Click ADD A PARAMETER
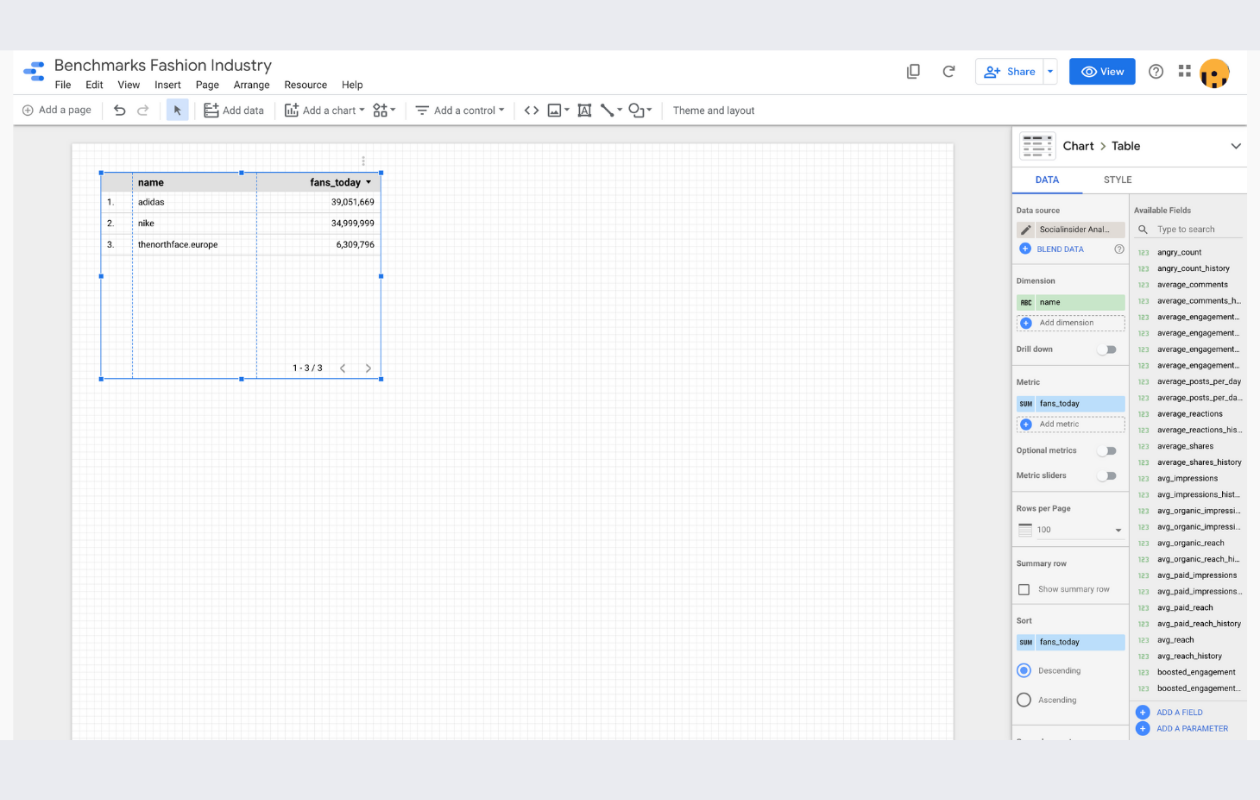The height and width of the screenshot is (800, 1260). 1192,728
